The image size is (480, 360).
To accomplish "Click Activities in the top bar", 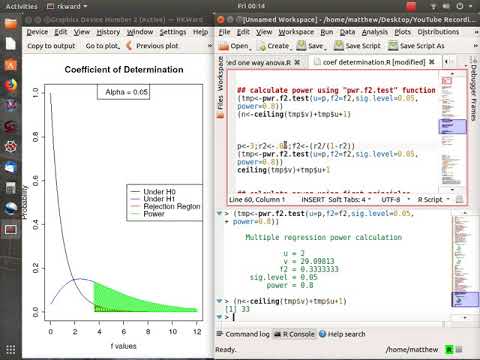I will point(22,6).
